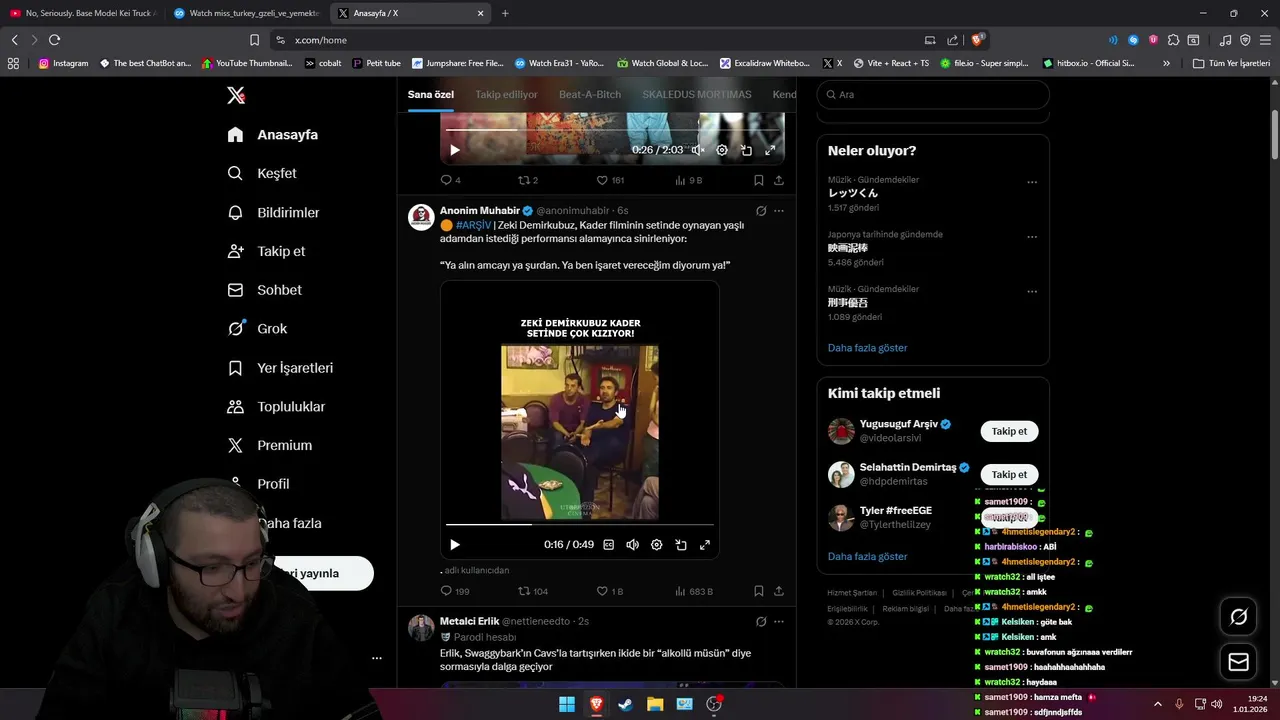Screen dimensions: 1280x720
Task: Bookmark the Anonim Muhabir post
Action: click(x=758, y=591)
